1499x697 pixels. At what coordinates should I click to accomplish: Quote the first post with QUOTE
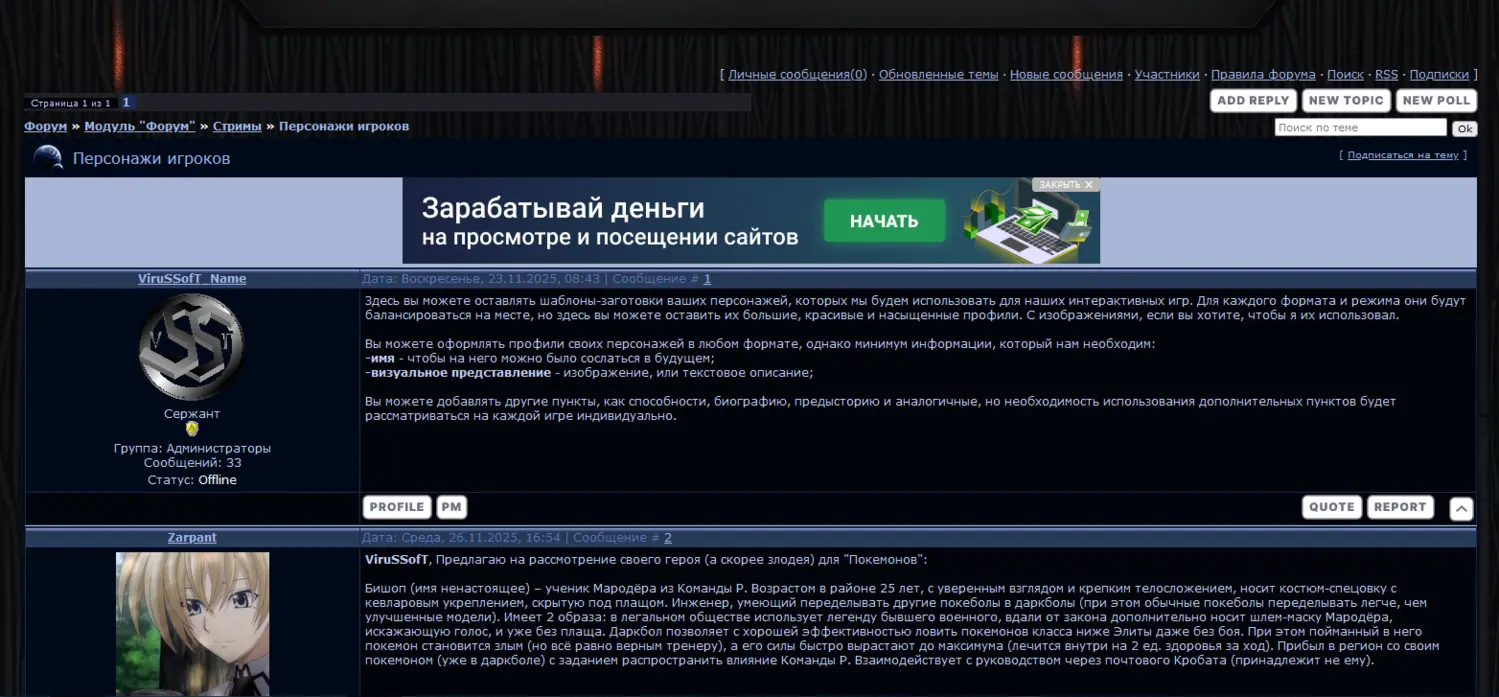(1331, 507)
